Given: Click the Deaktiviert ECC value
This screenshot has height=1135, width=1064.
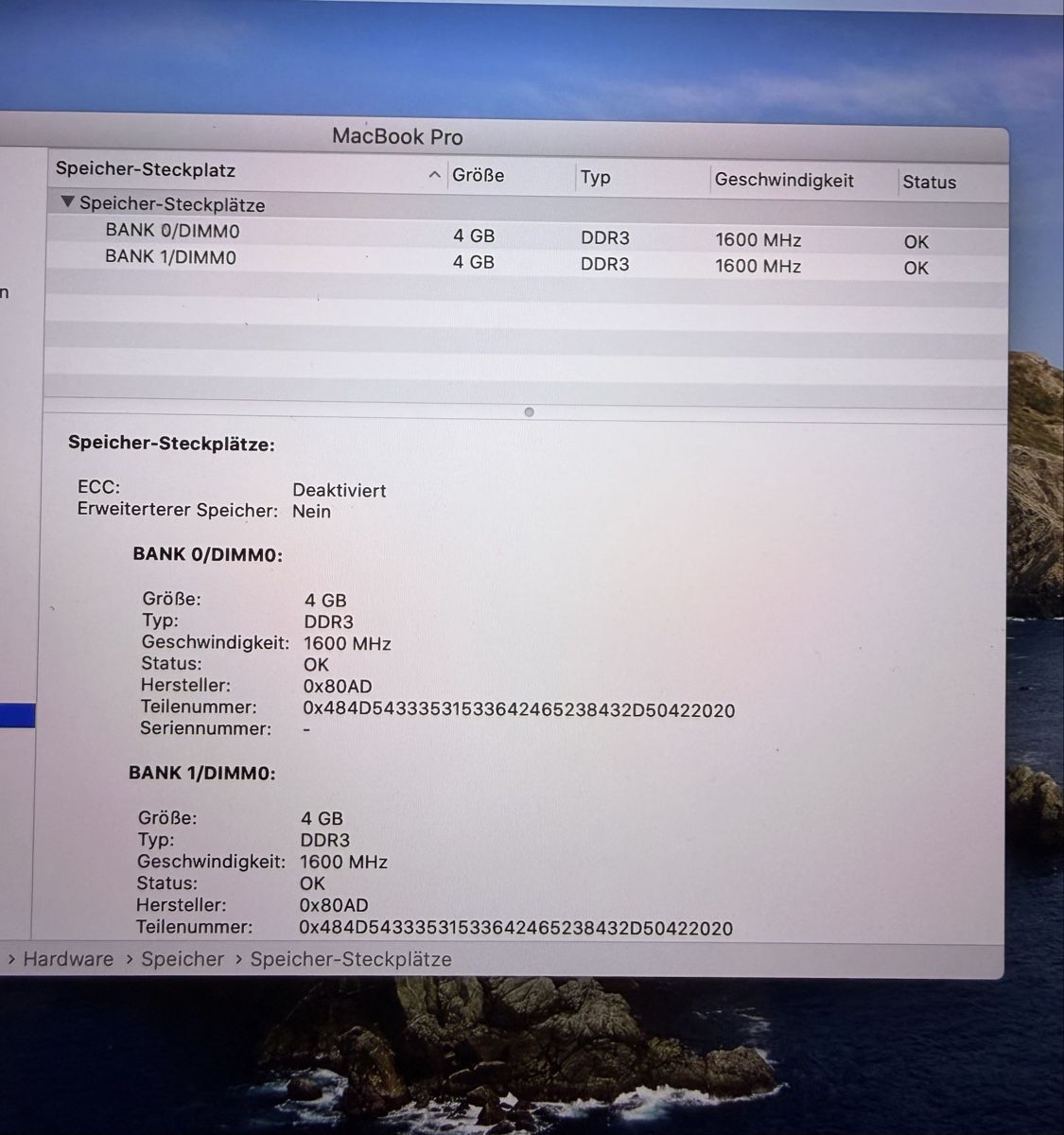Looking at the screenshot, I should 340,491.
